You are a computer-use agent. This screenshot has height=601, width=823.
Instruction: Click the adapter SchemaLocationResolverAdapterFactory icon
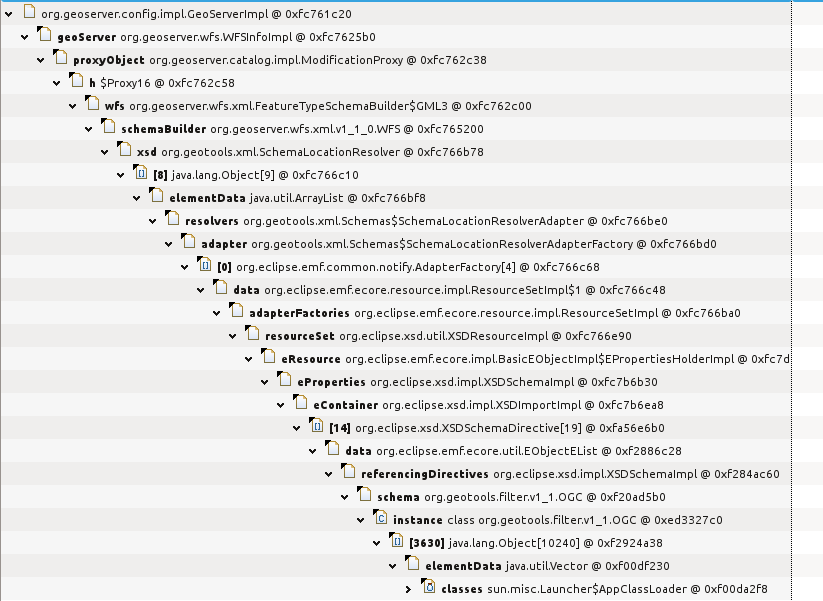pyautogui.click(x=188, y=241)
